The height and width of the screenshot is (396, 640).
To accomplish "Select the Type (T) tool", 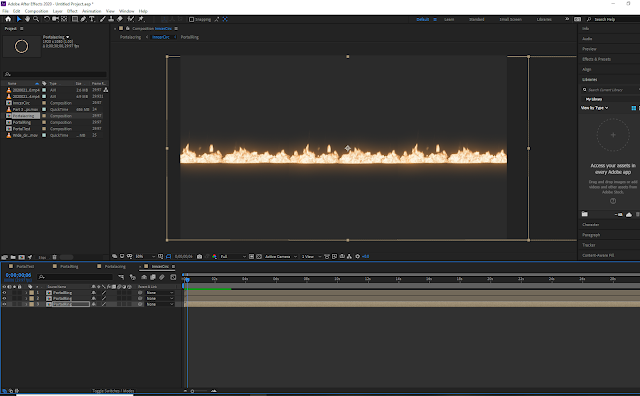I will coord(92,19).
